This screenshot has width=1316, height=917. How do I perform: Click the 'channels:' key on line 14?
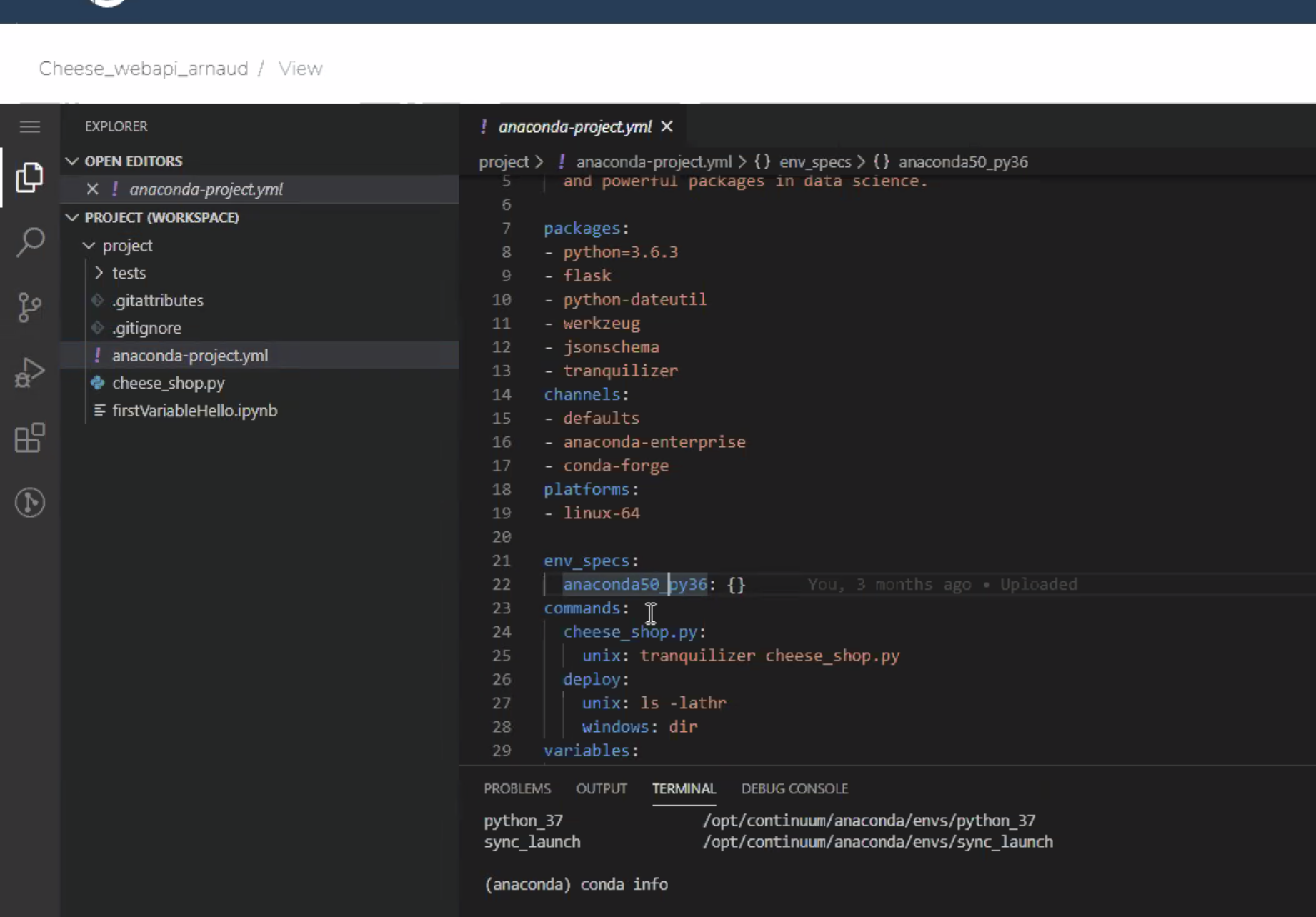tap(586, 394)
